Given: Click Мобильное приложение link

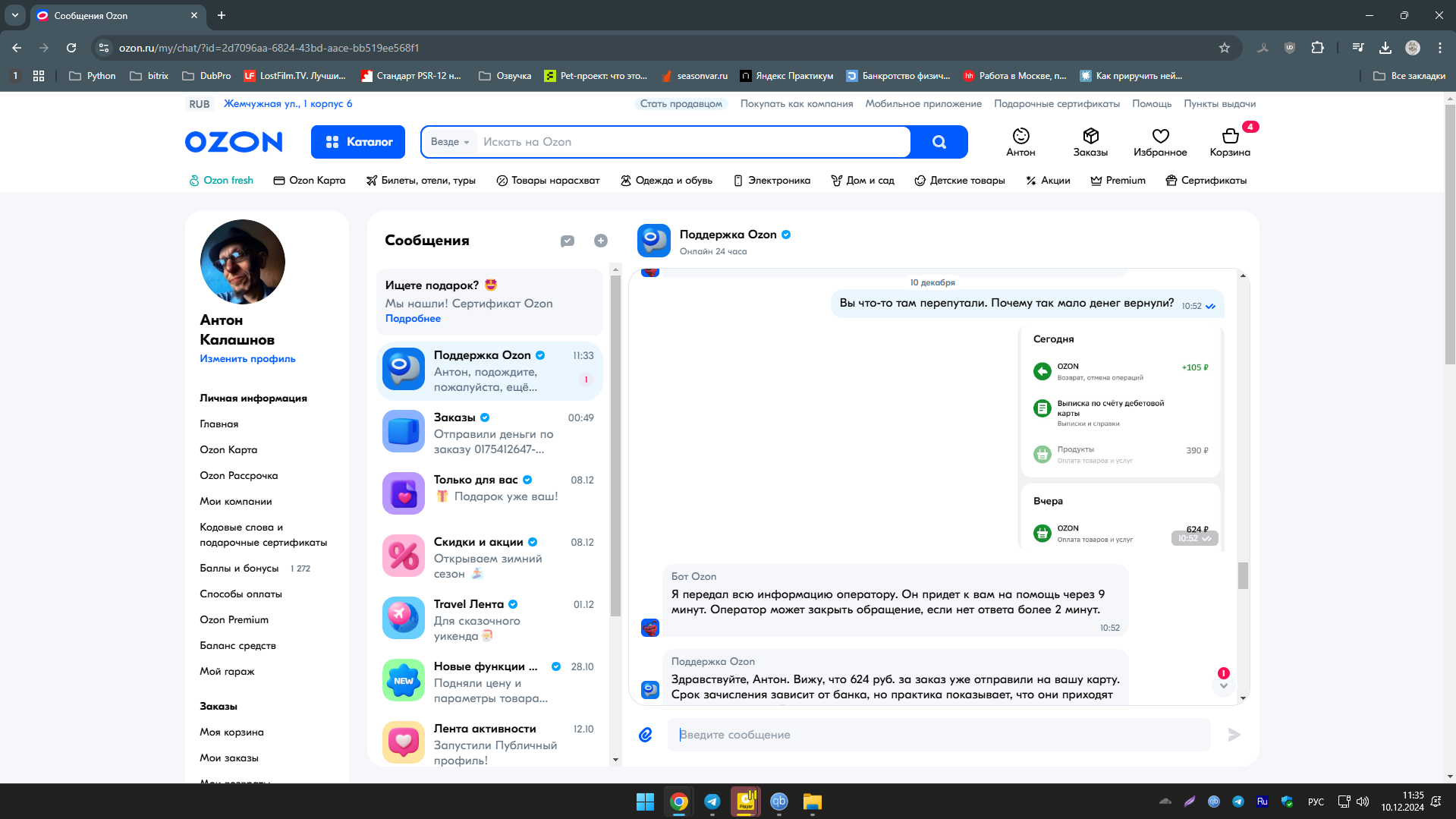Looking at the screenshot, I should click(x=923, y=104).
